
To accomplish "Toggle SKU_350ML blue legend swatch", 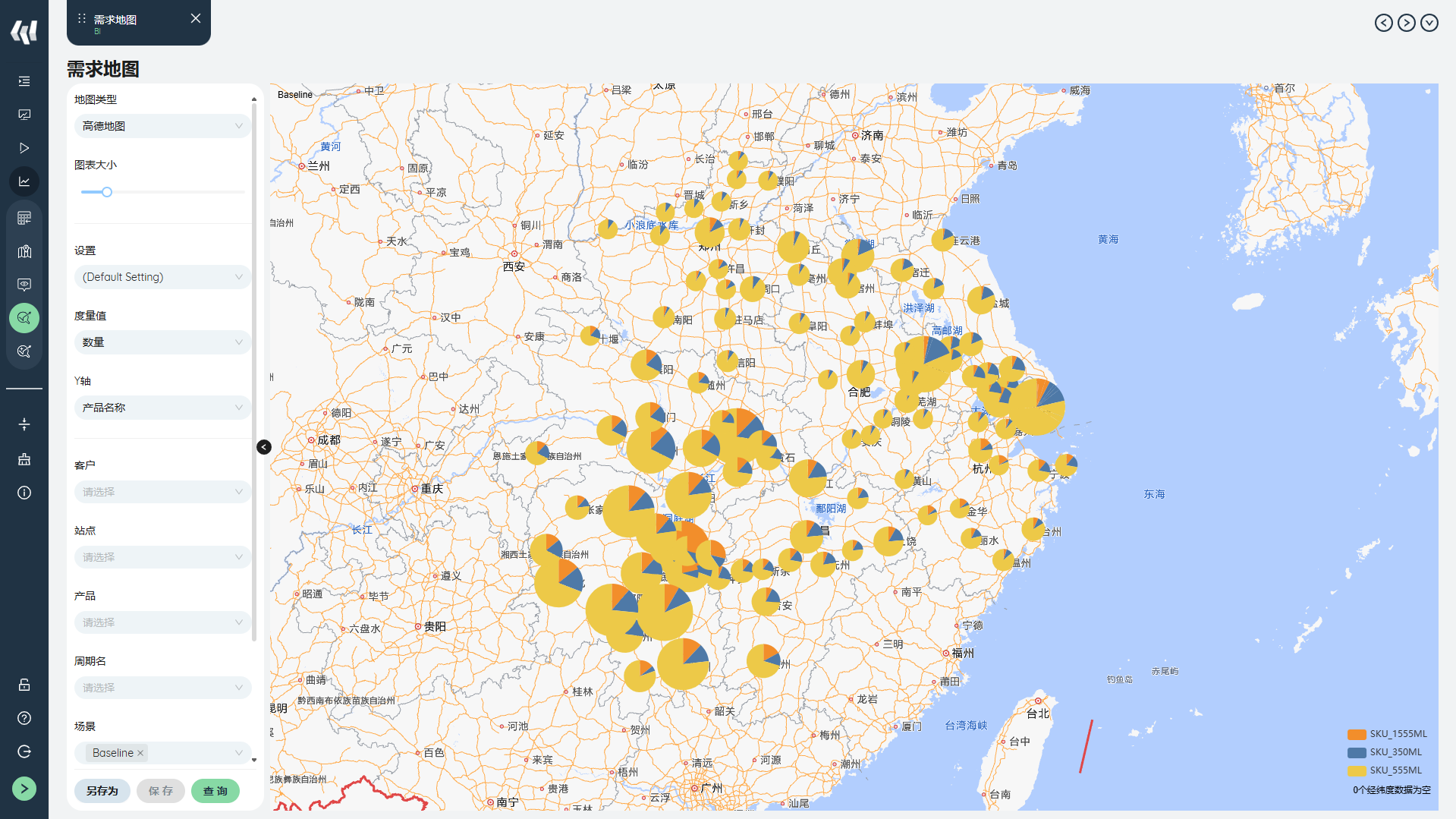I will 1357,752.
